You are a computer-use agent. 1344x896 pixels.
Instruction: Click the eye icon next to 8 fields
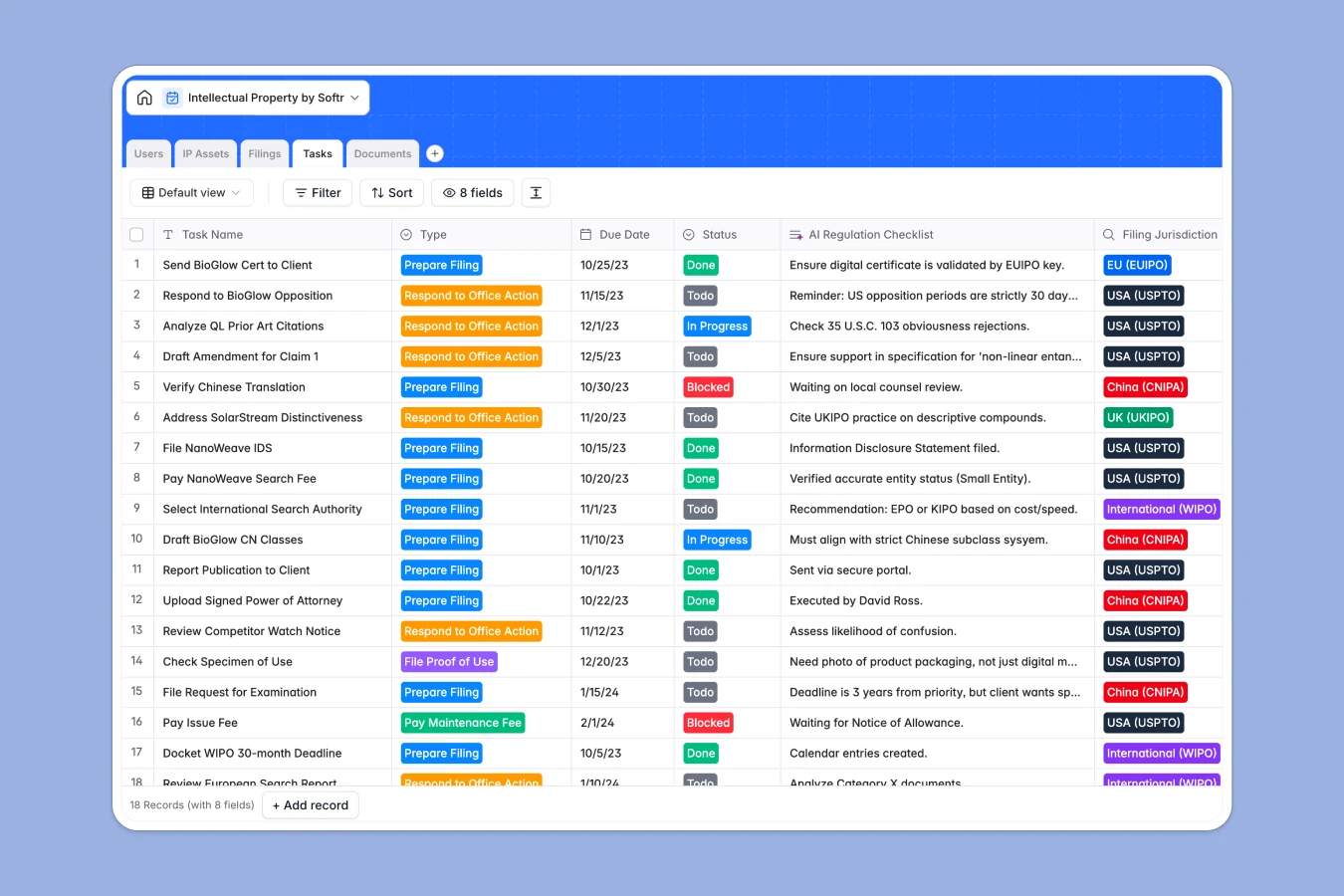[451, 192]
